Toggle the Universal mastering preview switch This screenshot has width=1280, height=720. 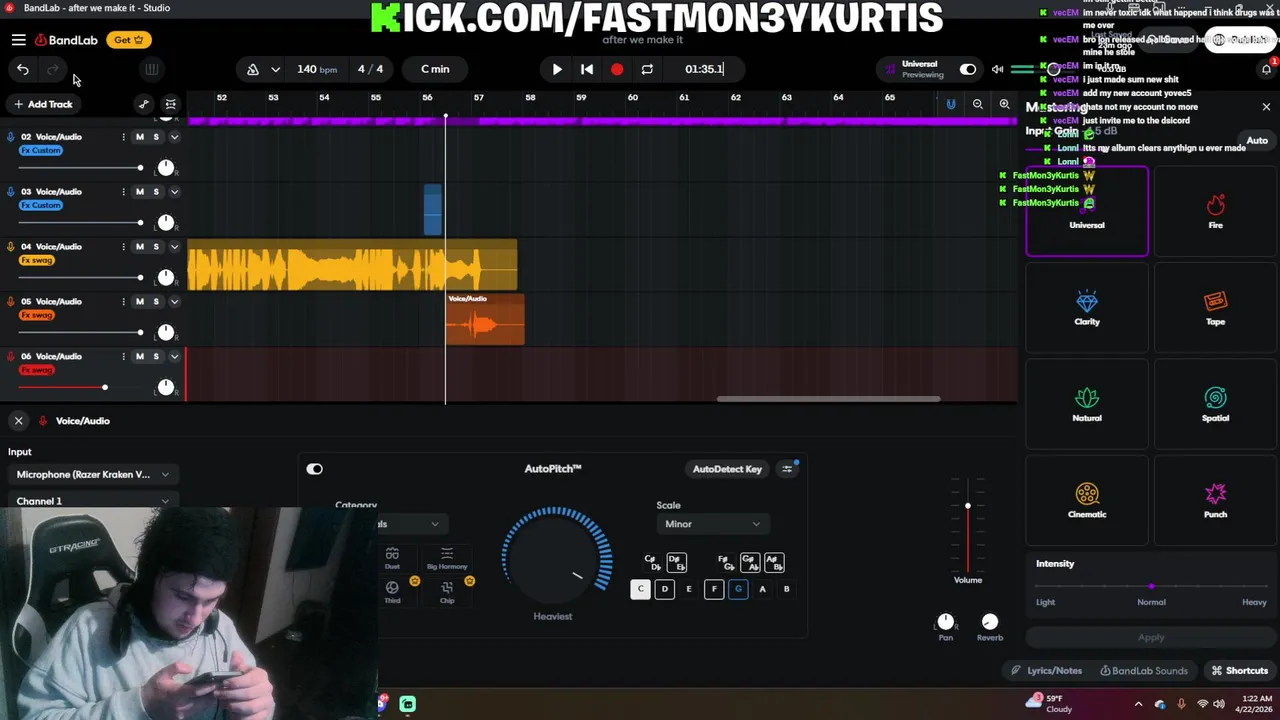point(968,69)
